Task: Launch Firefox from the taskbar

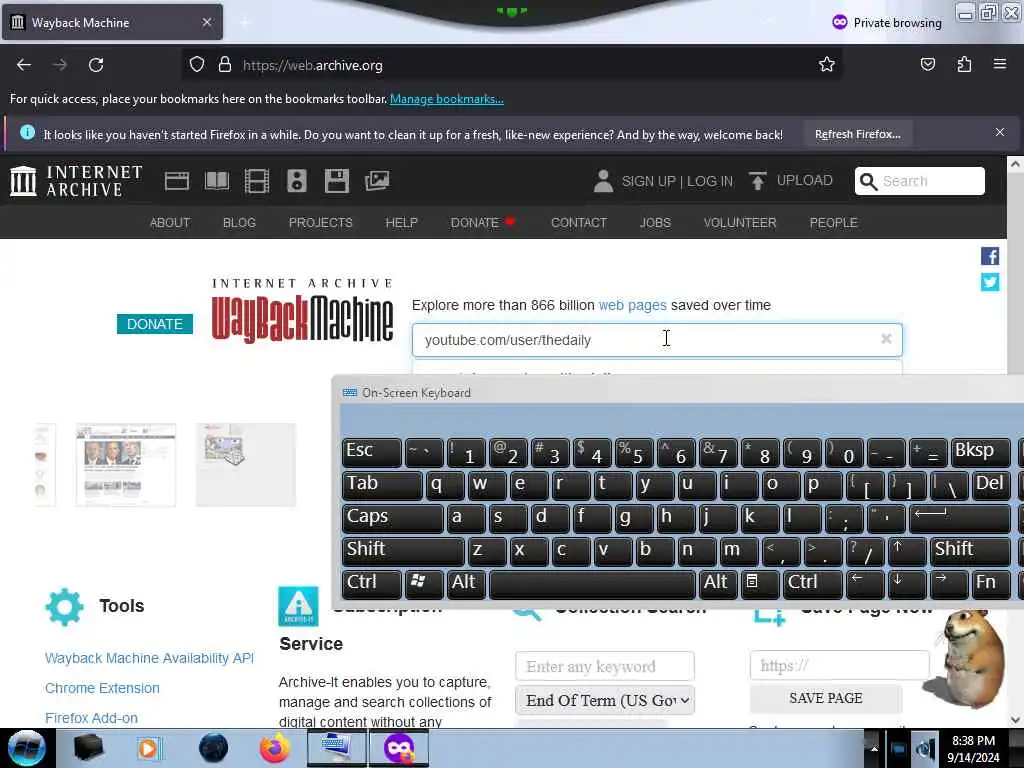Action: (274, 748)
